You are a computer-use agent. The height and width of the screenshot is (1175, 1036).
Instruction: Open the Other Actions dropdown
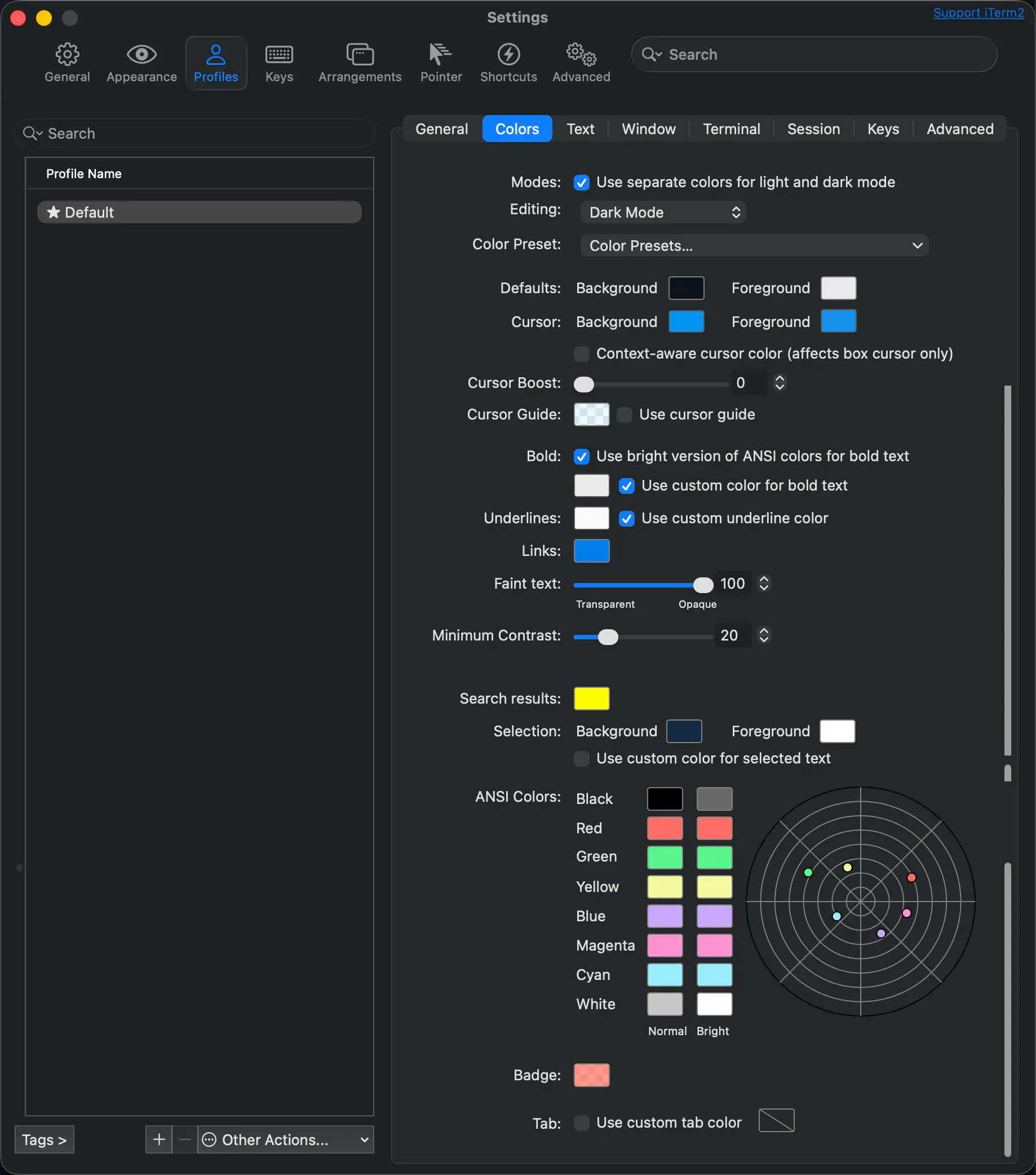point(286,1139)
